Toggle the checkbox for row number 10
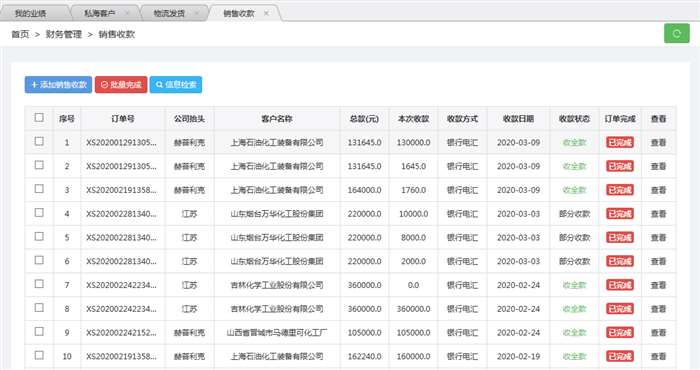Viewport: 700px width, 370px height. pos(39,355)
